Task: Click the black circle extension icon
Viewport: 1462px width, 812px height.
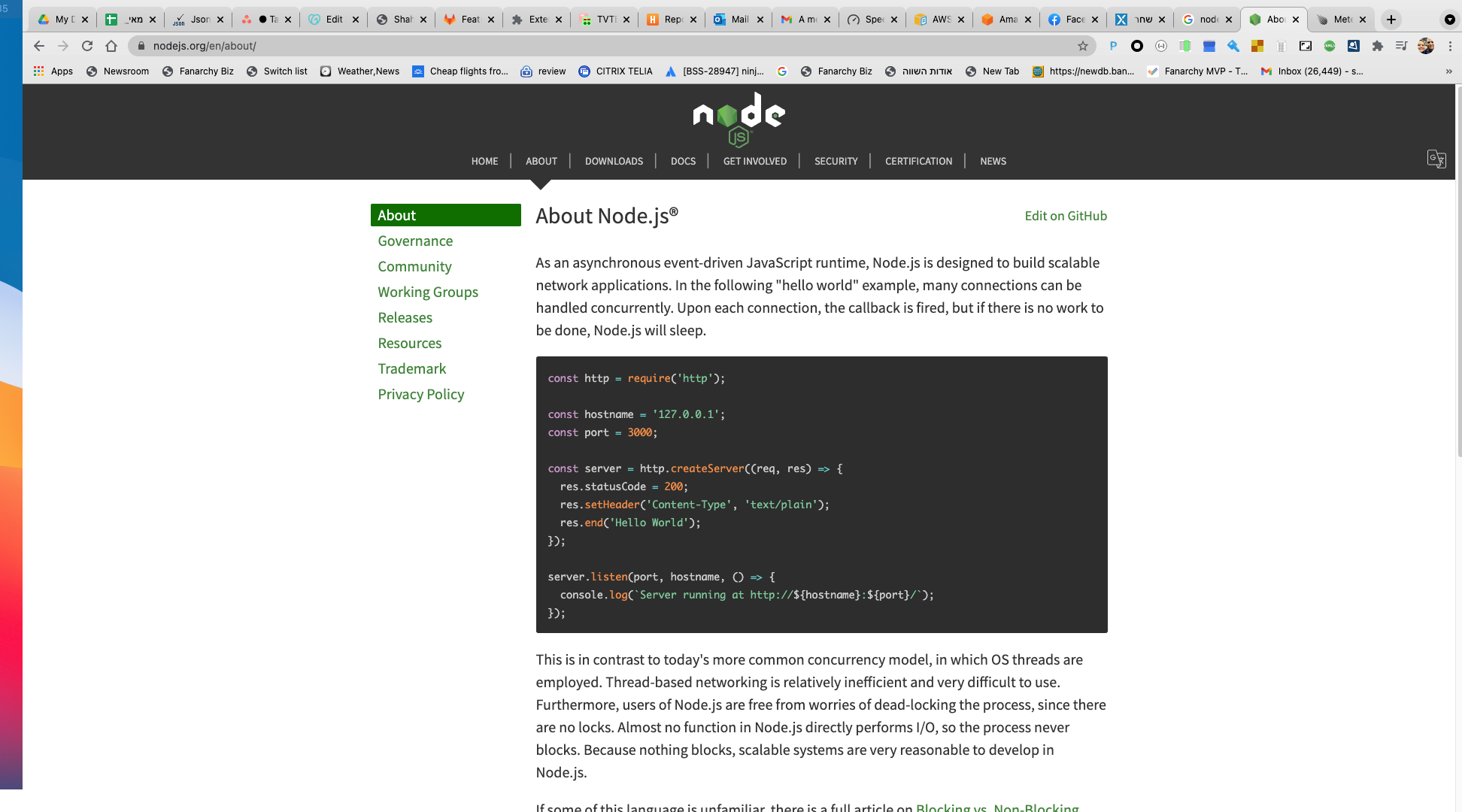Action: pyautogui.click(x=1137, y=46)
